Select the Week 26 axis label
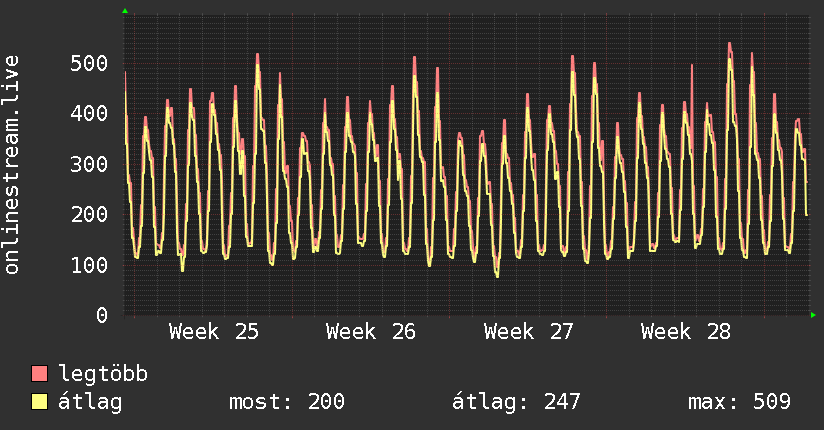The height and width of the screenshot is (430, 824). click(x=371, y=332)
